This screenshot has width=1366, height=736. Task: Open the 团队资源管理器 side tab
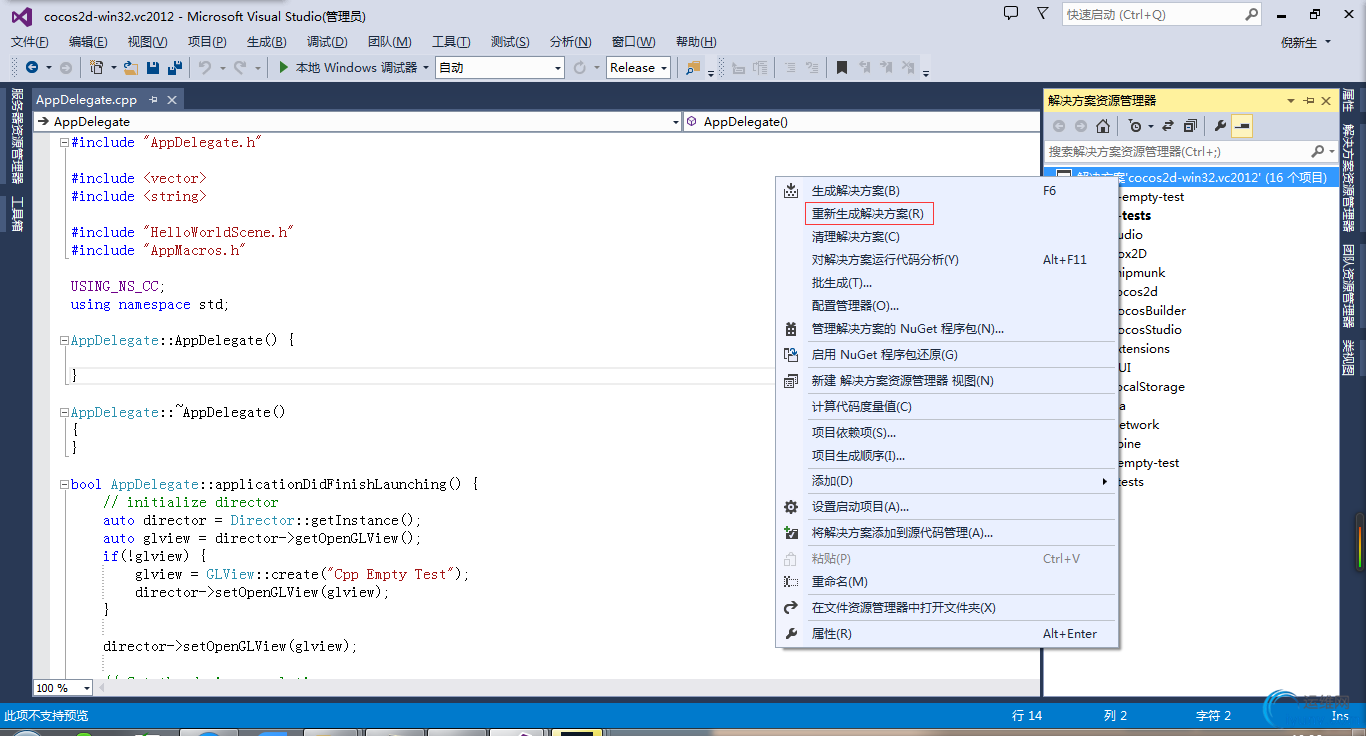1348,286
